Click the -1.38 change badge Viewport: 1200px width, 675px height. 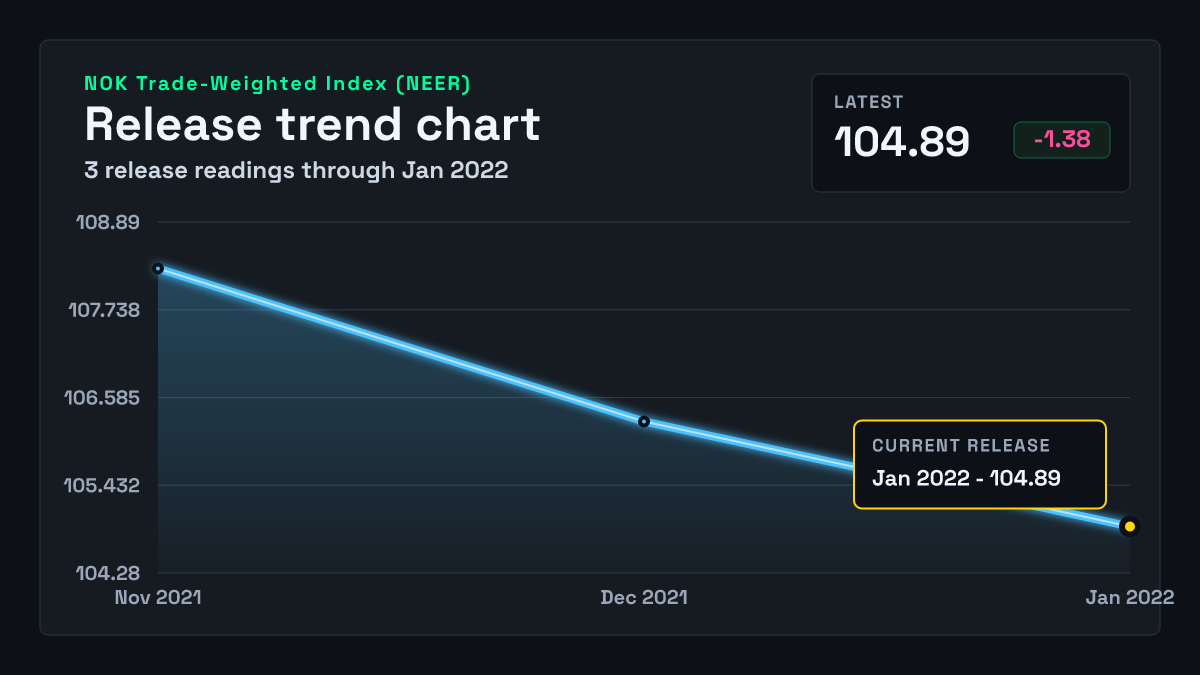[x=1062, y=140]
